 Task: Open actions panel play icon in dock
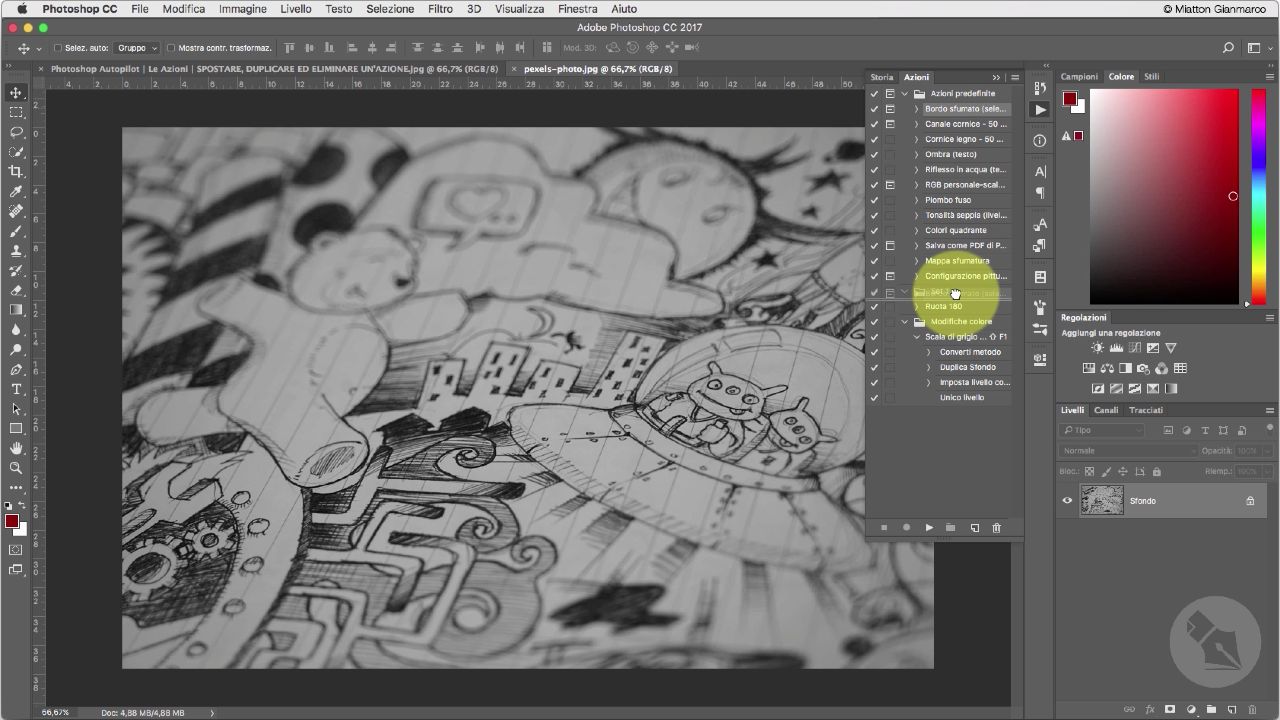click(x=1040, y=110)
